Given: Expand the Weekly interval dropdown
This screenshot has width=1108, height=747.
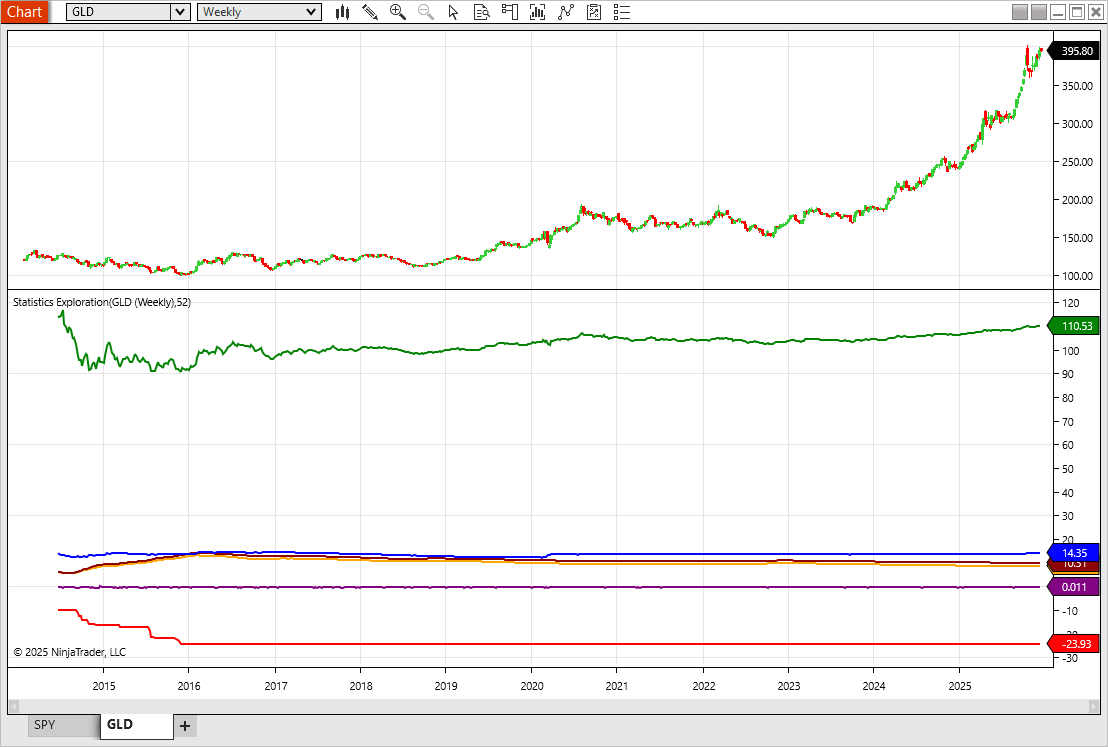Looking at the screenshot, I should [x=311, y=12].
